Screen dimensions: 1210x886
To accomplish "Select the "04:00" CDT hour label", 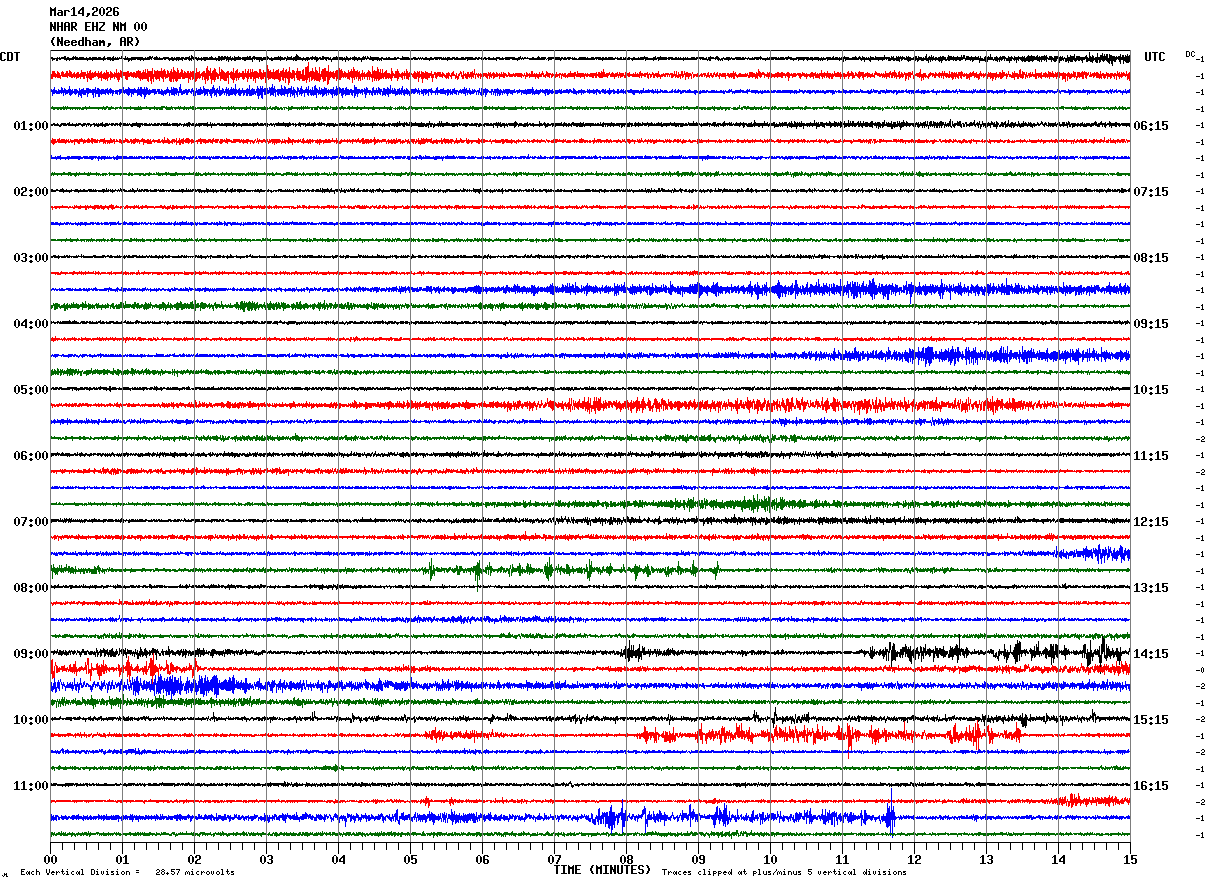I will point(31,324).
